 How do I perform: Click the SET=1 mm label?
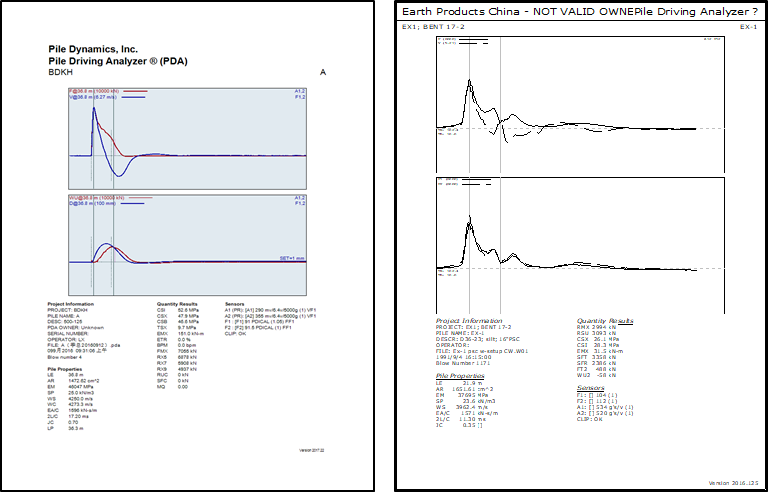pyautogui.click(x=291, y=258)
